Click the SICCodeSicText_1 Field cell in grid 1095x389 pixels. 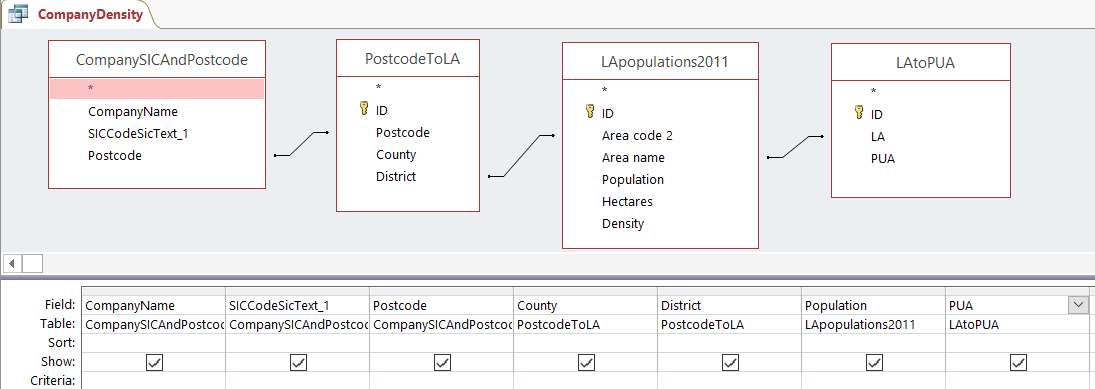tap(297, 305)
